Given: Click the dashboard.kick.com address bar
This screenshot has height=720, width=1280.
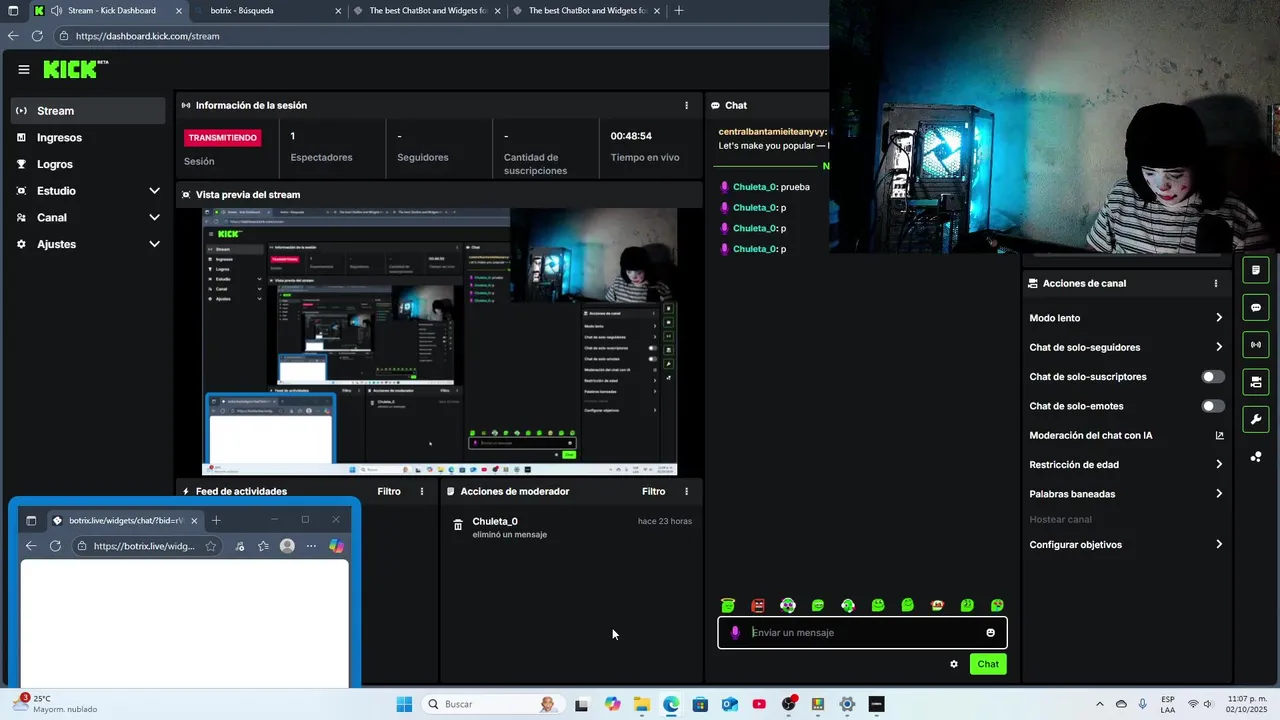Looking at the screenshot, I should pos(440,36).
